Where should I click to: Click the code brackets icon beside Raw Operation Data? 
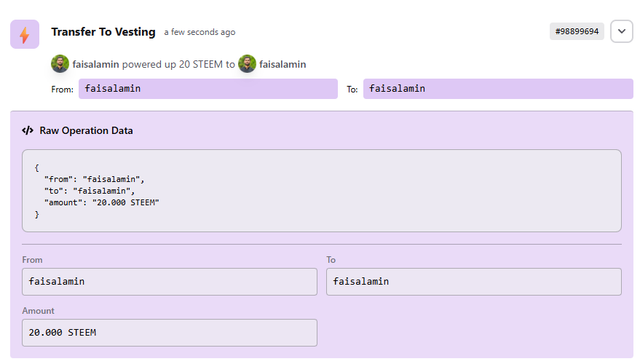pyautogui.click(x=28, y=131)
